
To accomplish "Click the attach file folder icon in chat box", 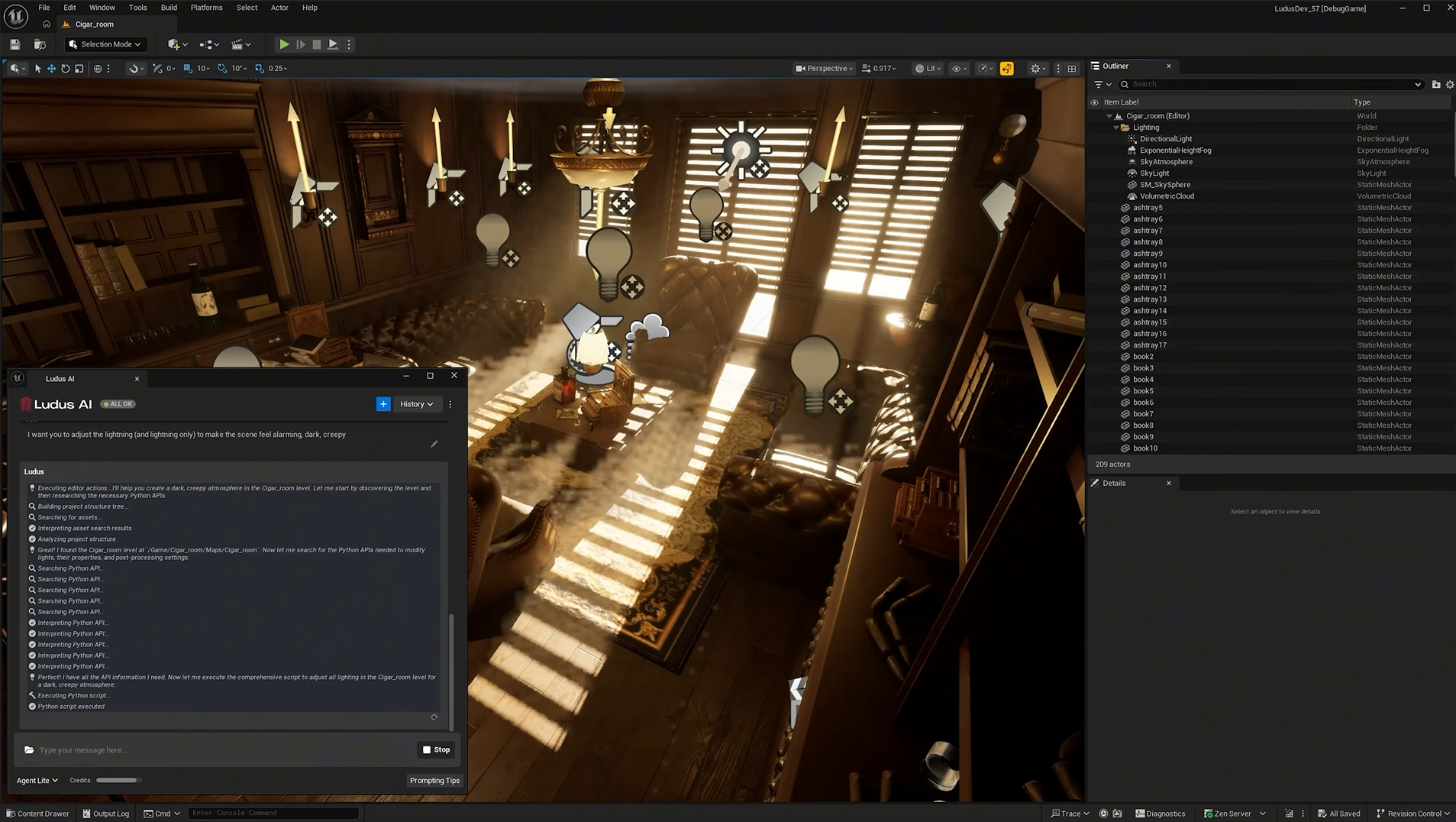I will [29, 749].
